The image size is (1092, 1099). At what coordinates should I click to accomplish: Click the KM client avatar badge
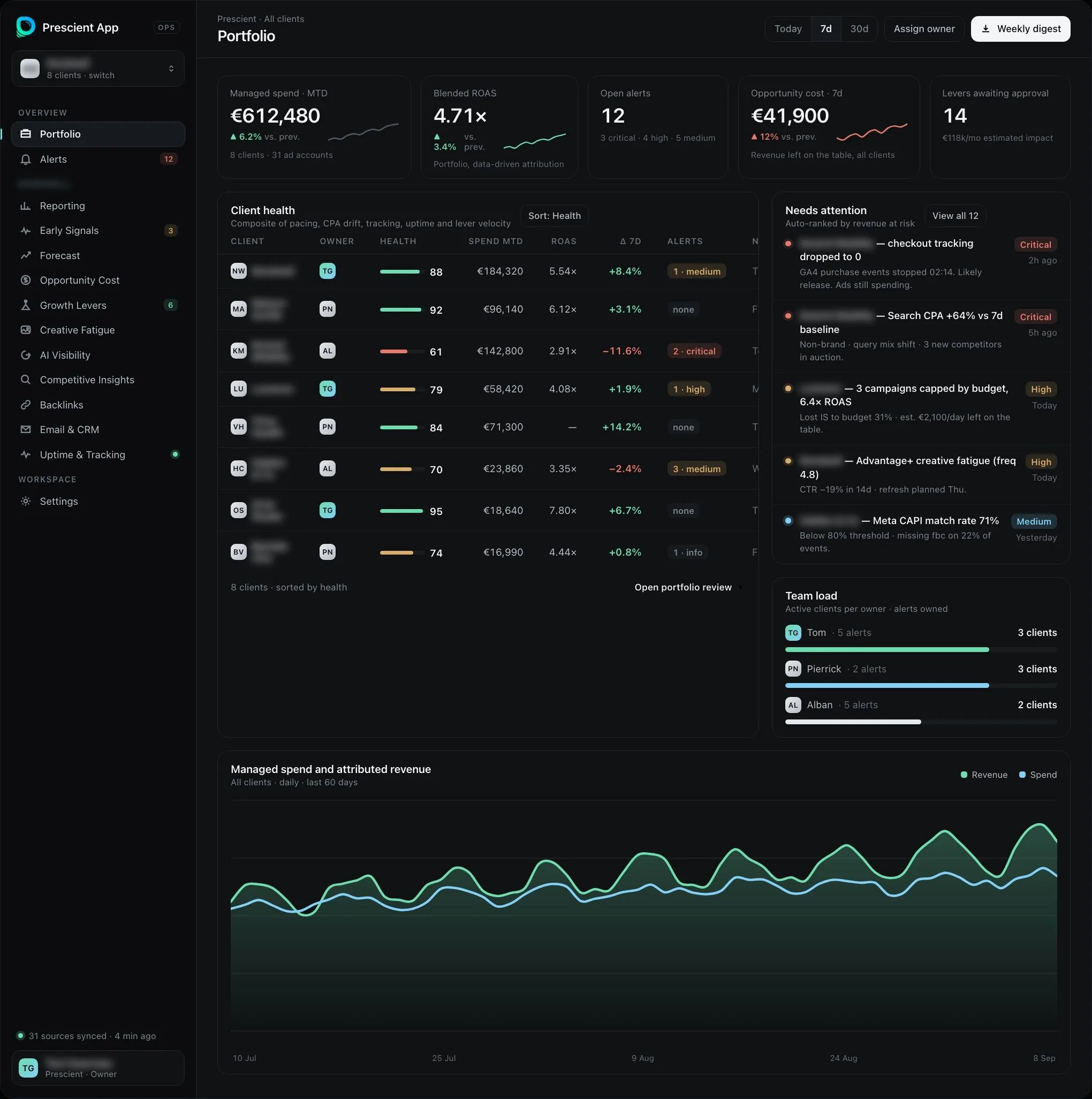point(238,351)
